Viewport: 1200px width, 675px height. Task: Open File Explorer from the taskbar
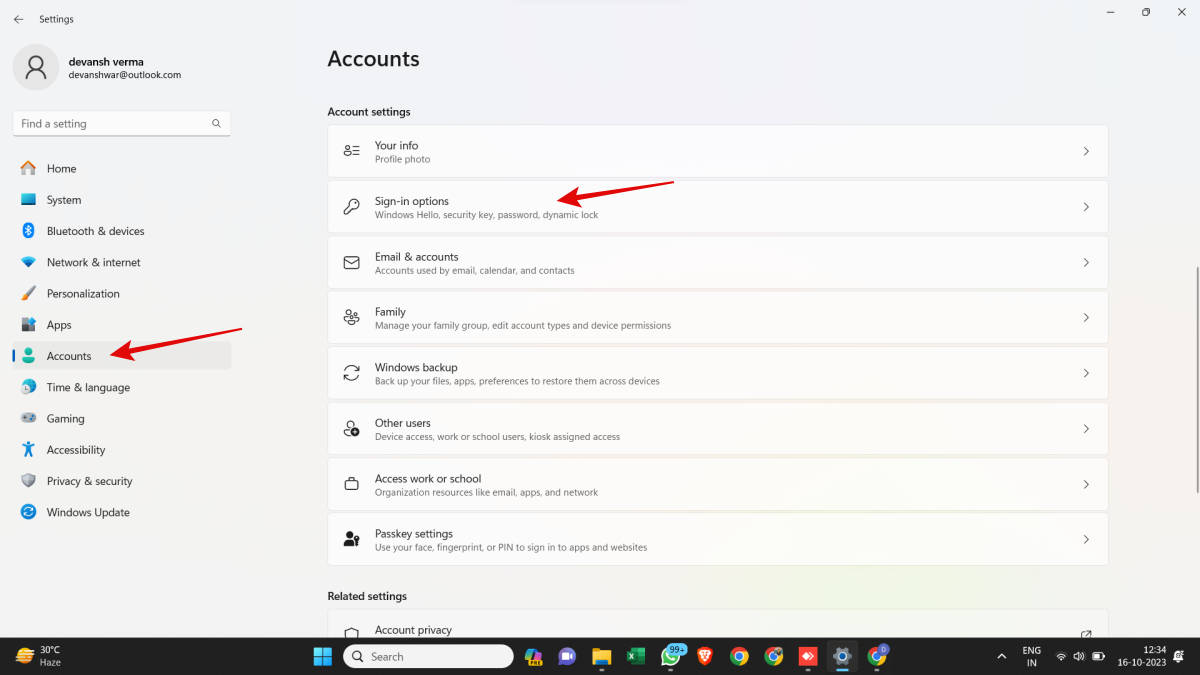coord(601,656)
